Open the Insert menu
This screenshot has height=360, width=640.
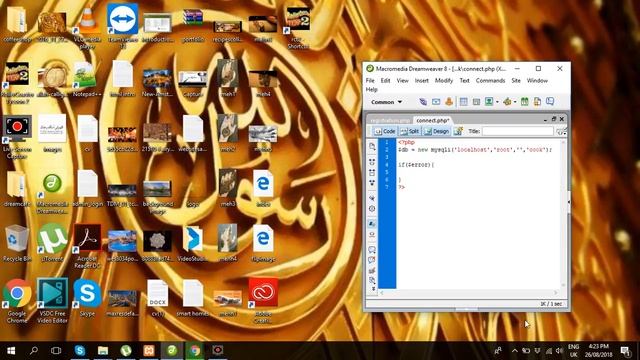pyautogui.click(x=422, y=80)
